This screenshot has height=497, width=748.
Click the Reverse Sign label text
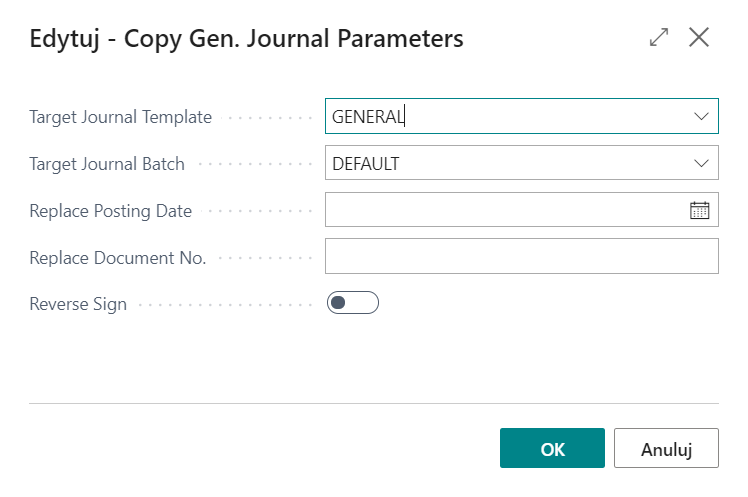point(78,304)
